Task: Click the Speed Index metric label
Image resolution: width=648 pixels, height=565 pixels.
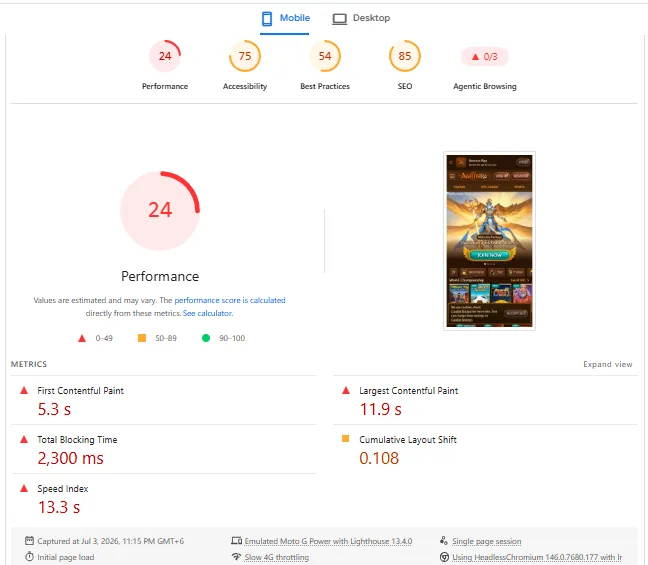Action: coord(63,489)
